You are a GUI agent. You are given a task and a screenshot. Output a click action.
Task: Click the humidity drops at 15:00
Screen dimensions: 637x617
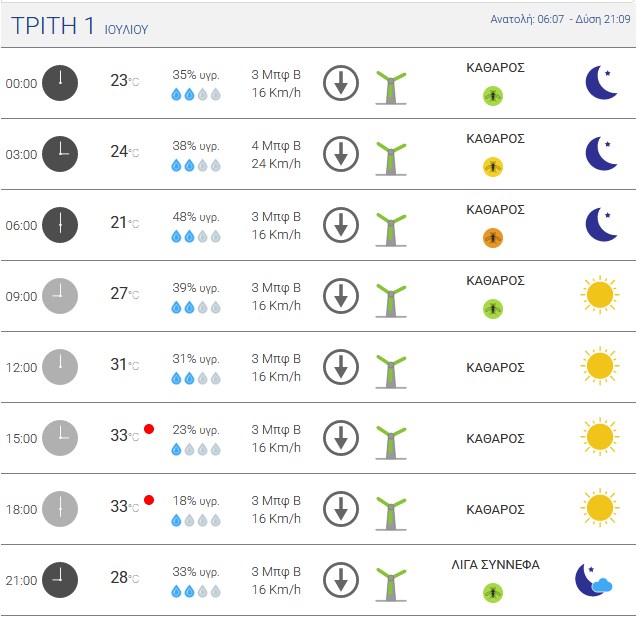pyautogui.click(x=196, y=450)
